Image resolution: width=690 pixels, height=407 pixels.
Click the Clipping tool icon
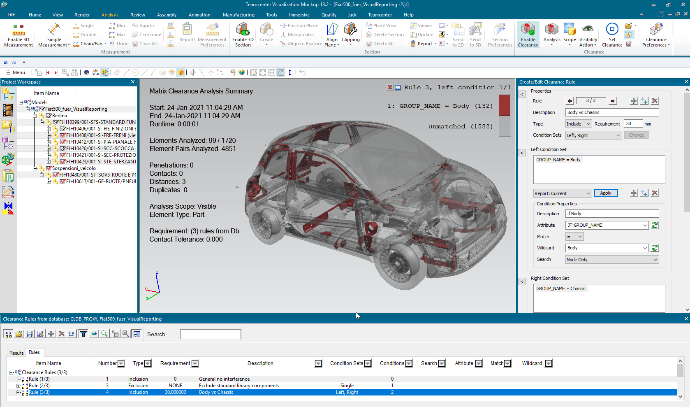(350, 35)
